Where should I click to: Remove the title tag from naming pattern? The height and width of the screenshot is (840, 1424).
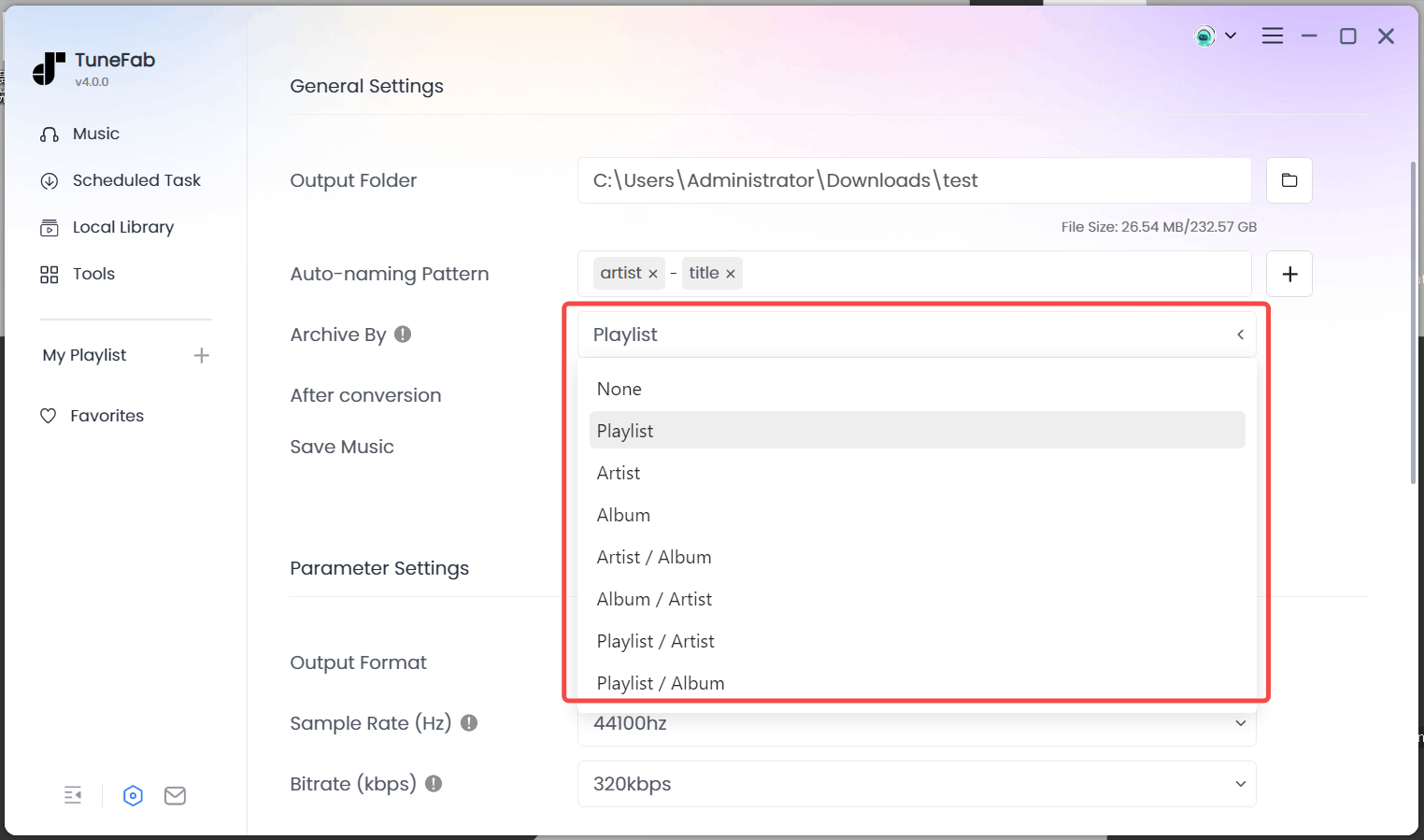click(x=731, y=274)
